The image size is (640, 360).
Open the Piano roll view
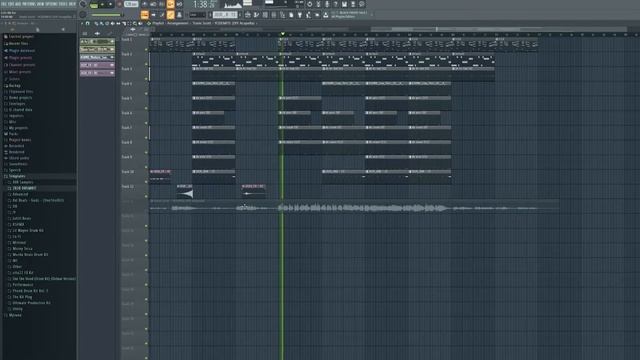click(256, 15)
